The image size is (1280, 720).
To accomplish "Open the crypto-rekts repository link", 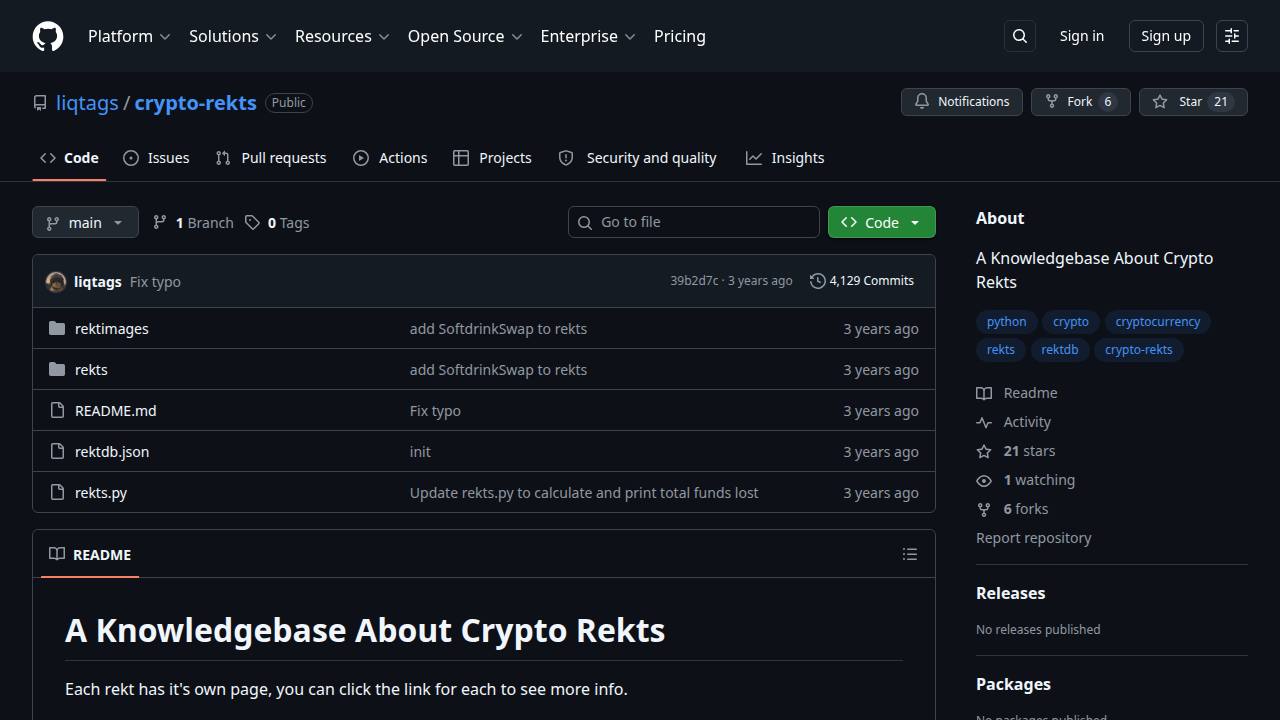I will 195,103.
